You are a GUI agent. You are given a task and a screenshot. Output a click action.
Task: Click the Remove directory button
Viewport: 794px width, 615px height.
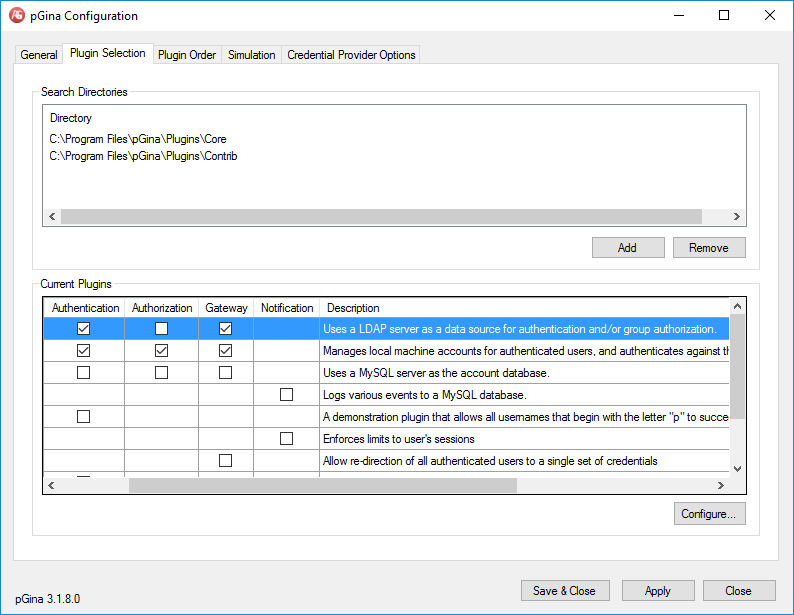[708, 248]
